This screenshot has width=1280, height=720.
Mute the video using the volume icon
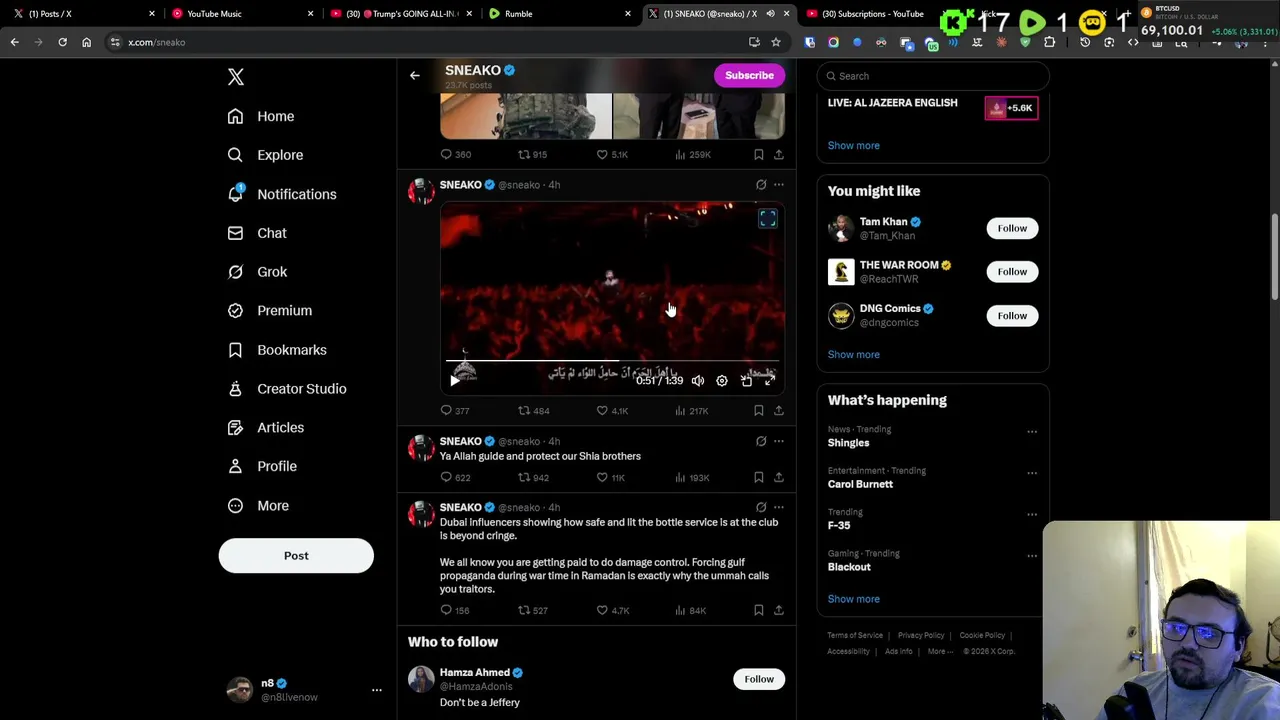[698, 381]
